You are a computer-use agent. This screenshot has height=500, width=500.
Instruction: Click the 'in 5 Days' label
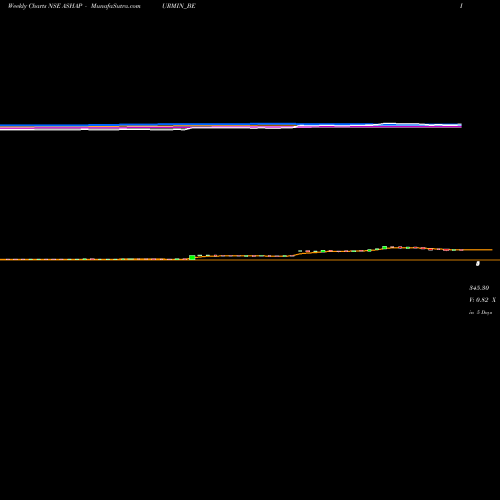tap(480, 312)
